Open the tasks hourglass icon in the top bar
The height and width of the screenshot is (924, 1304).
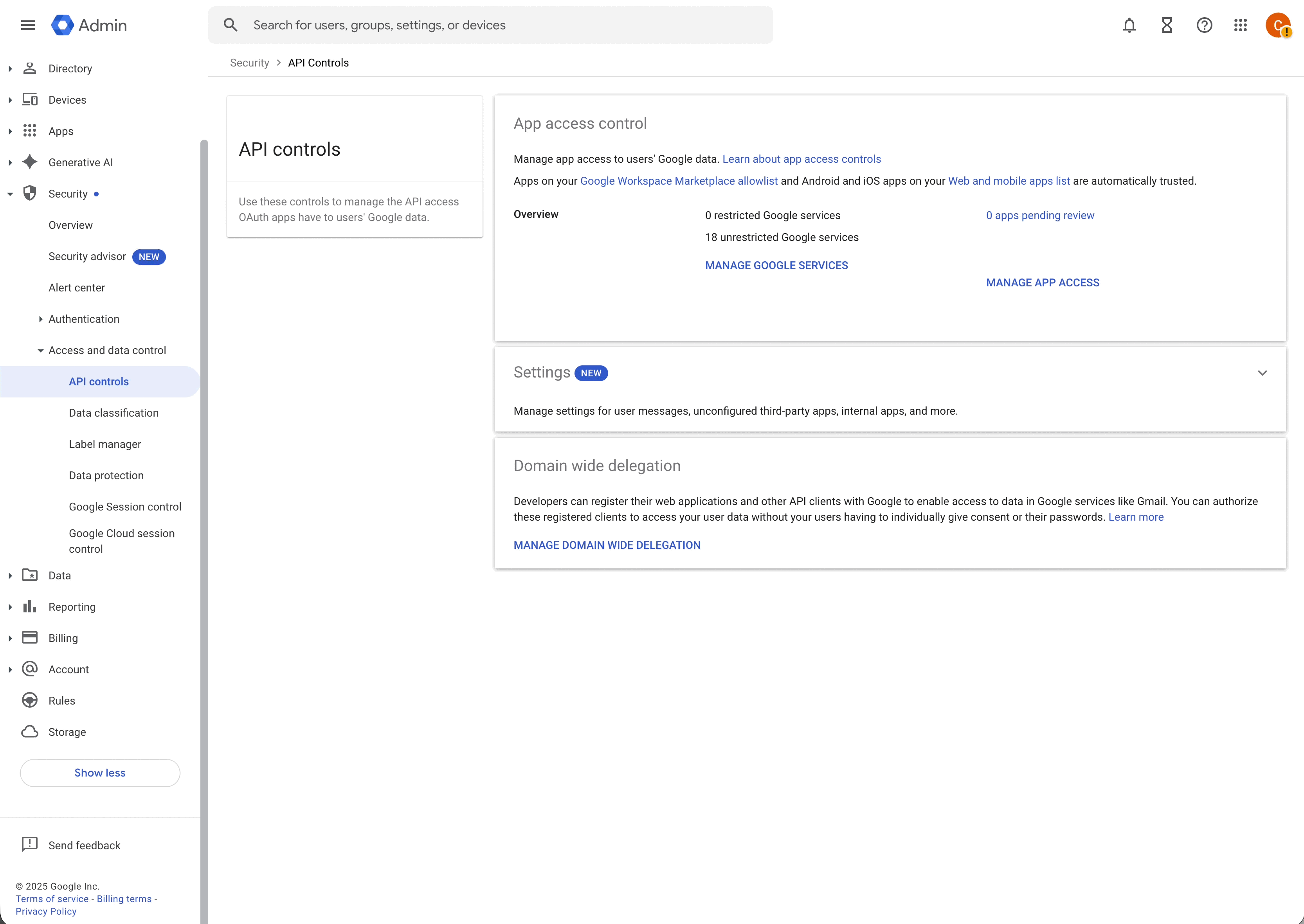1167,25
